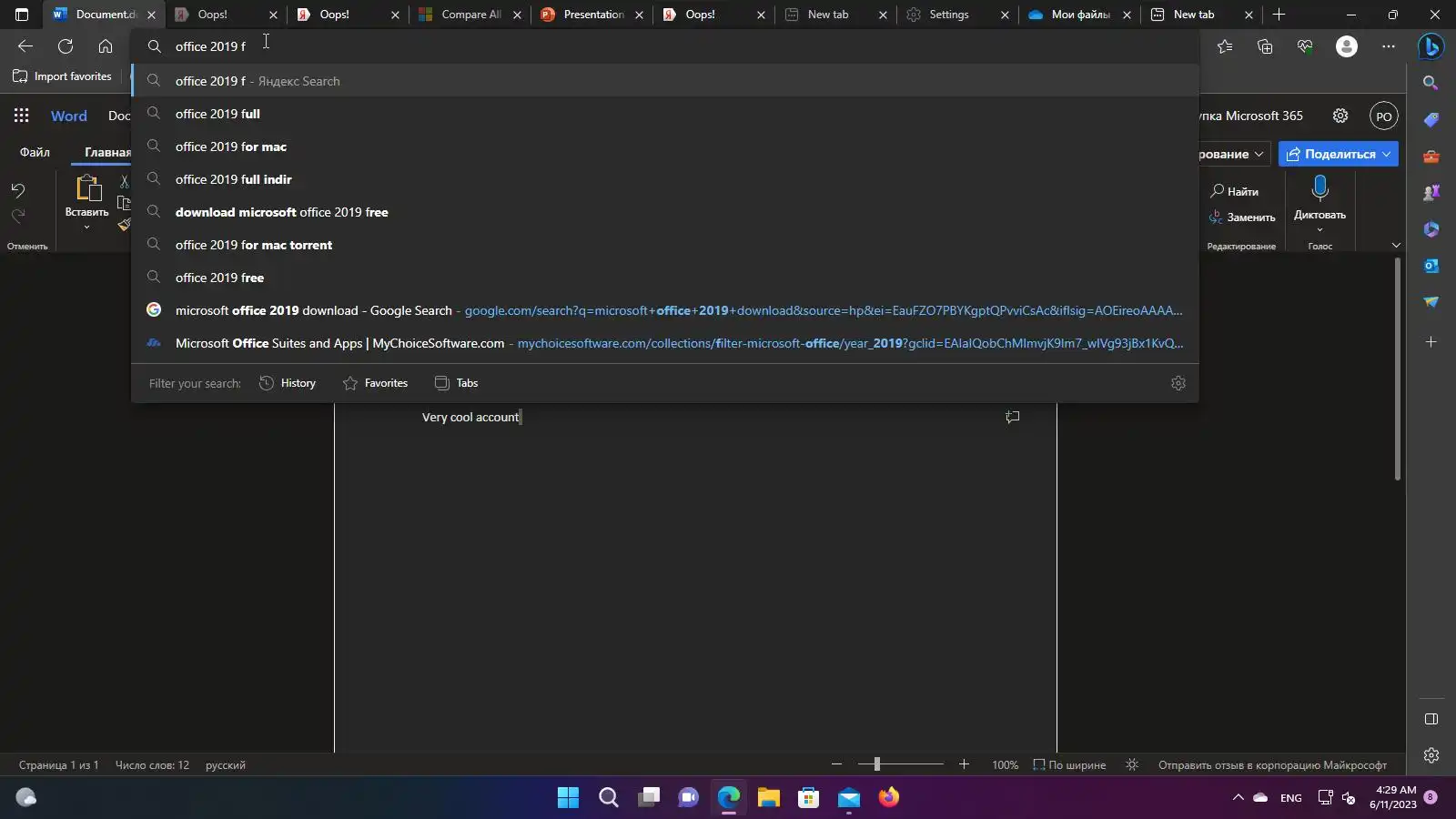Open the Edge profile avatar

pyautogui.click(x=1347, y=46)
